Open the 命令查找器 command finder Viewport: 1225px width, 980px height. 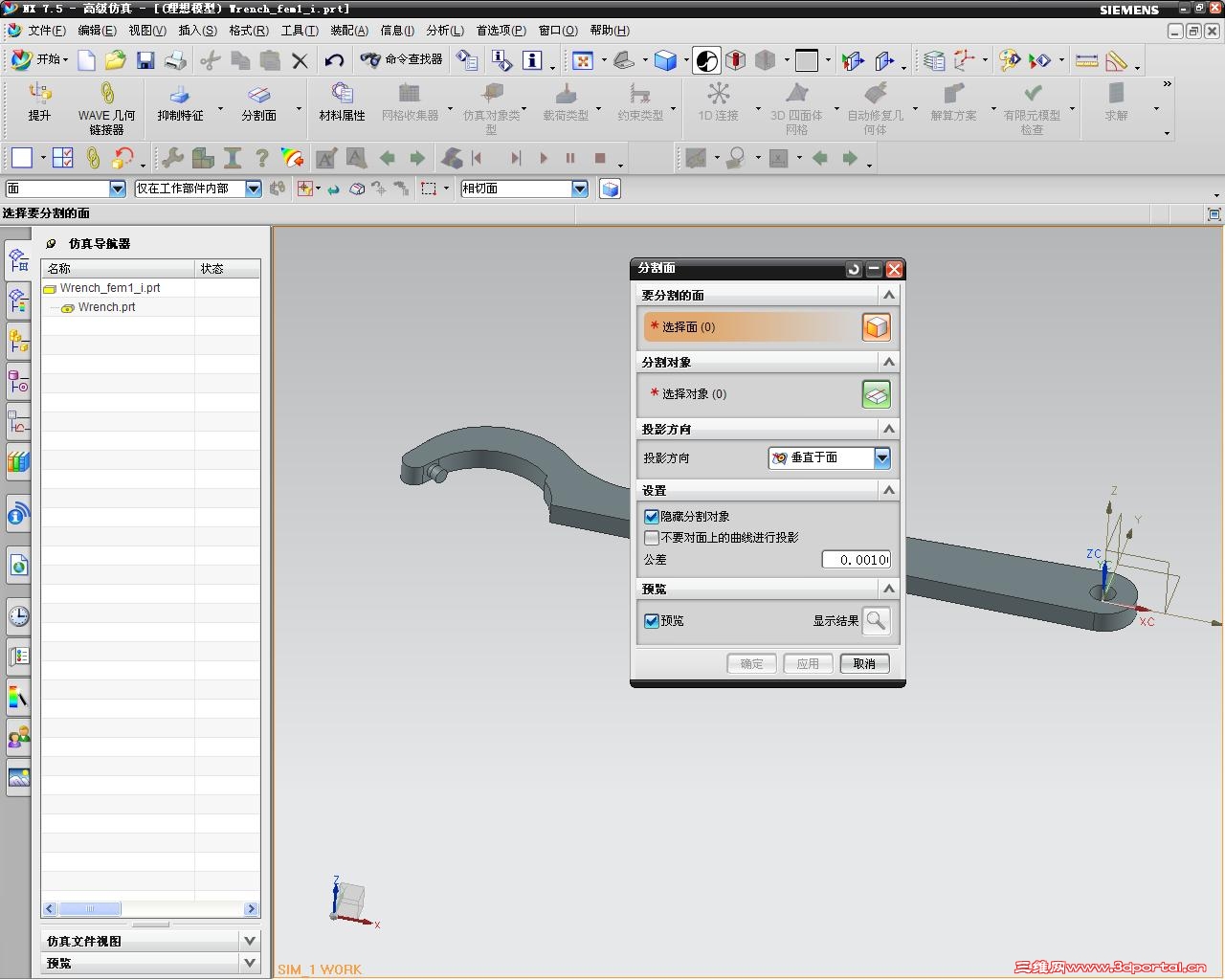coord(401,60)
